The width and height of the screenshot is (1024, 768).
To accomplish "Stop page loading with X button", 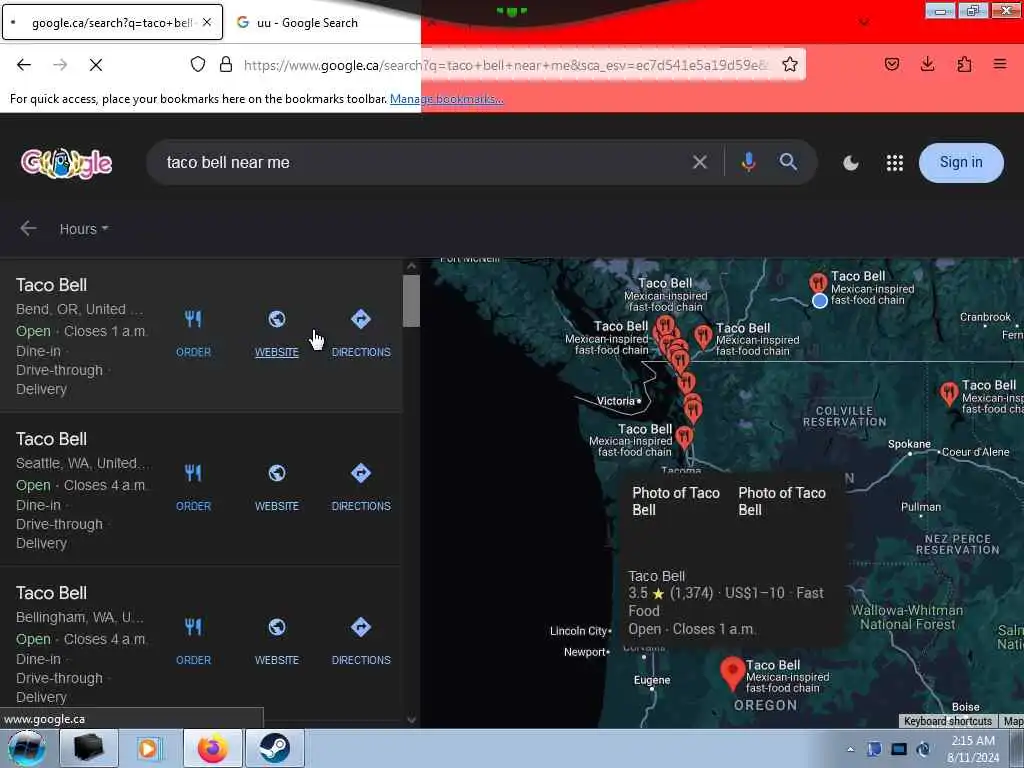I will point(95,65).
